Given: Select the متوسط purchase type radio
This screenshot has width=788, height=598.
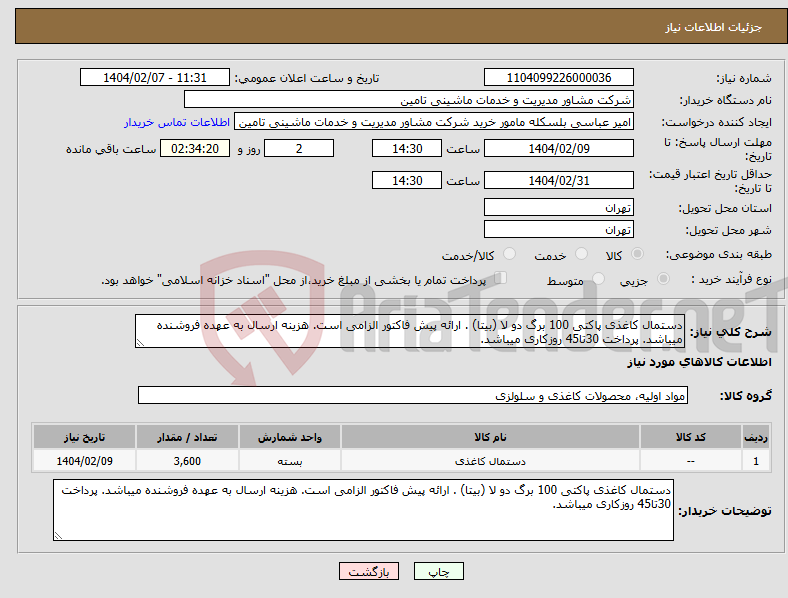Looking at the screenshot, I should click(598, 278).
